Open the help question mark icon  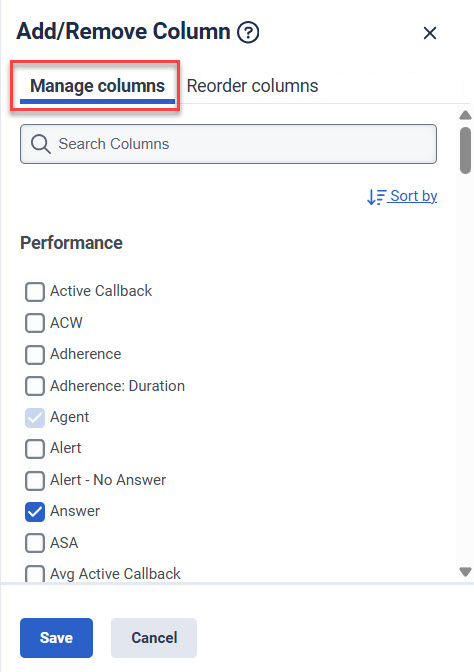tap(249, 33)
